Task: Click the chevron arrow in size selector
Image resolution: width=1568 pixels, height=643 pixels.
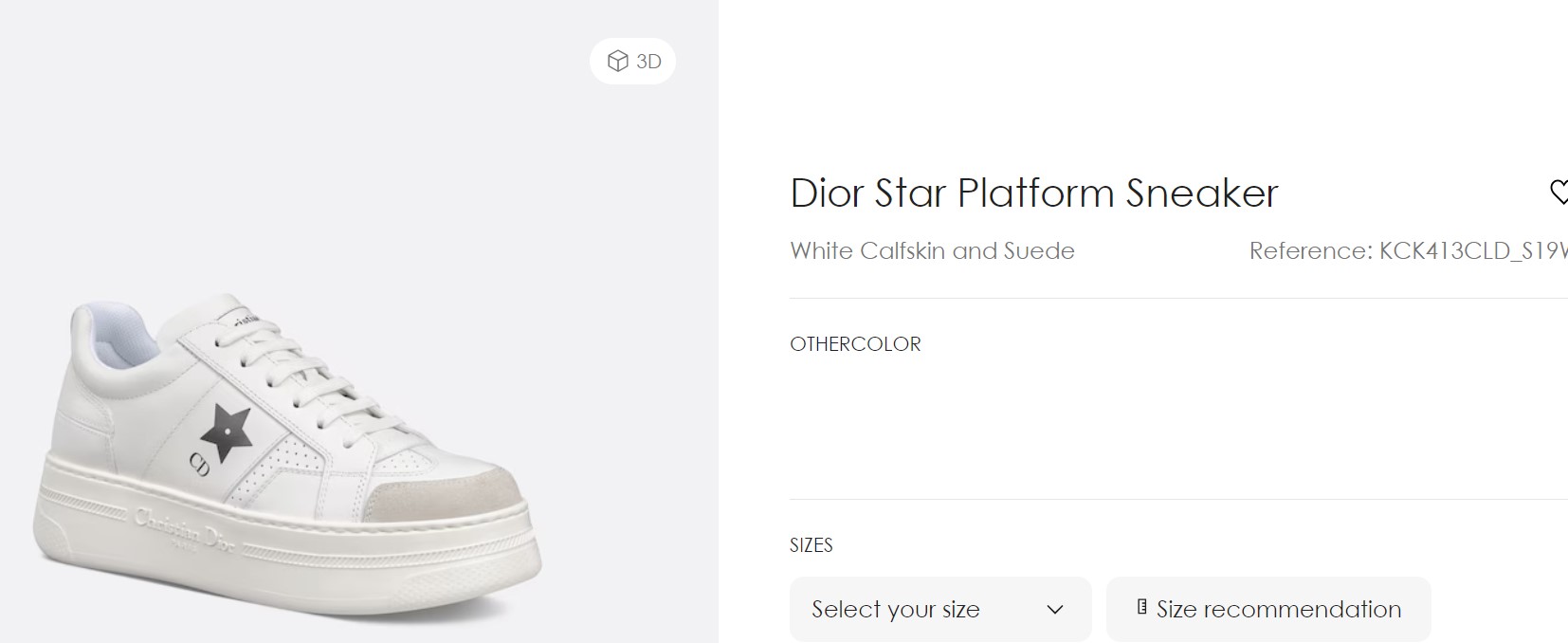Action: (x=1055, y=610)
